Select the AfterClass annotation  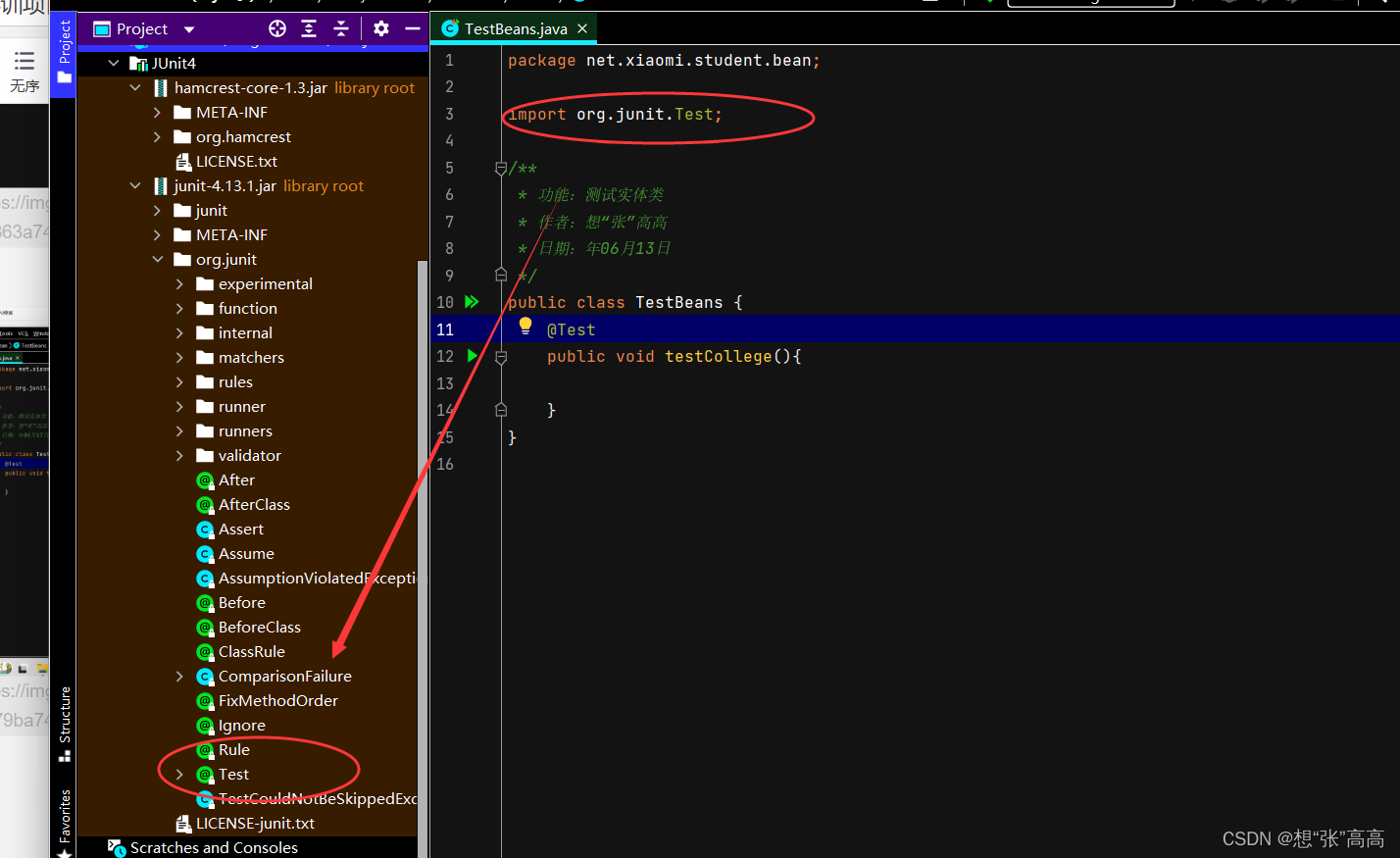pyautogui.click(x=243, y=504)
